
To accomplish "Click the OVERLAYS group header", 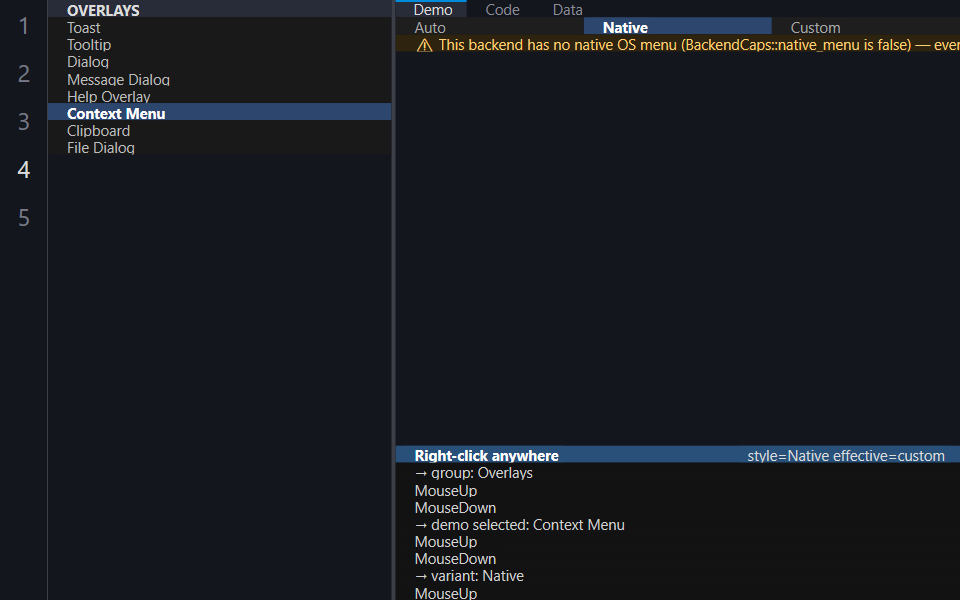I will [219, 10].
